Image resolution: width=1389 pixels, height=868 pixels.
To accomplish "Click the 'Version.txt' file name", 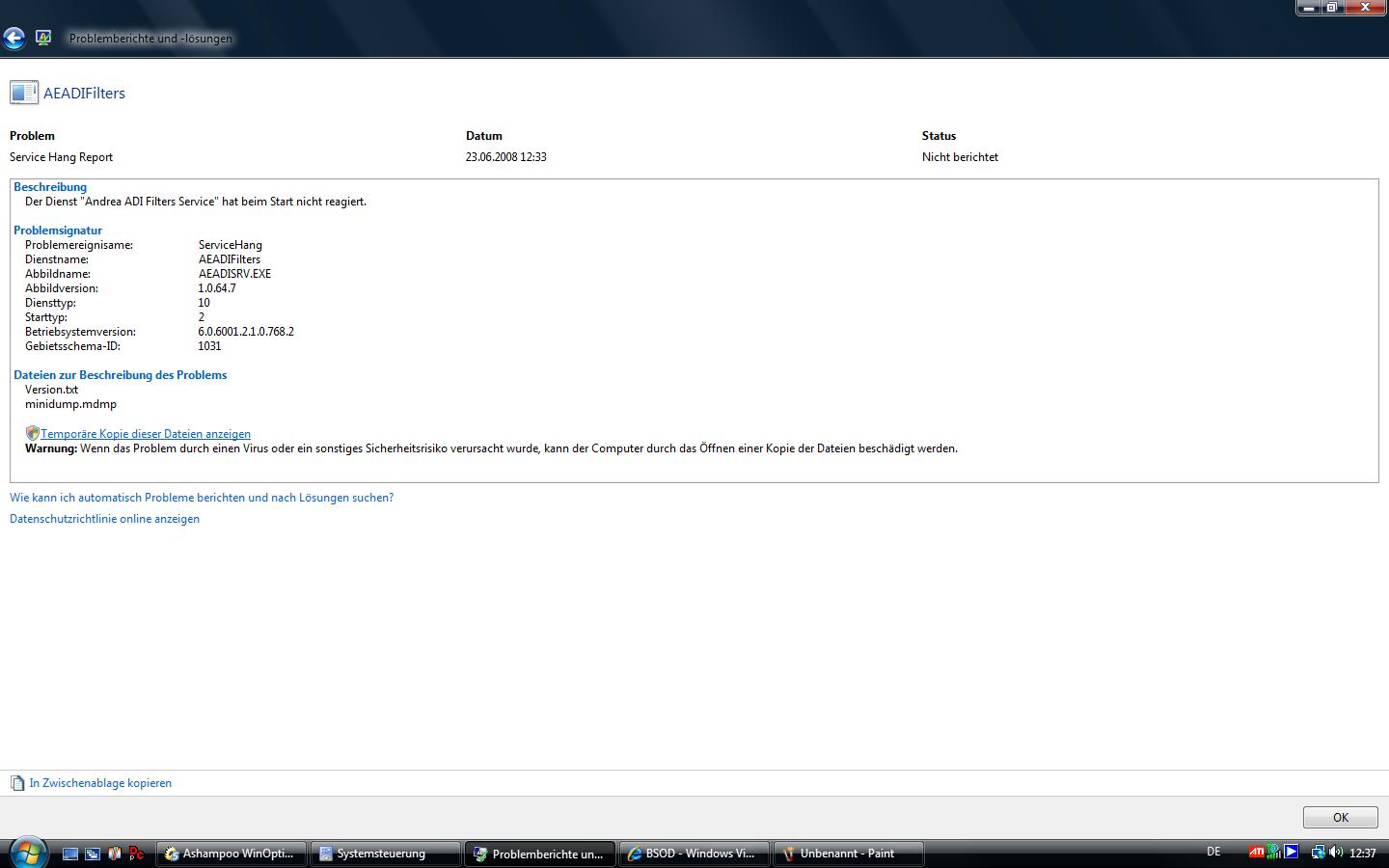I will (51, 390).
